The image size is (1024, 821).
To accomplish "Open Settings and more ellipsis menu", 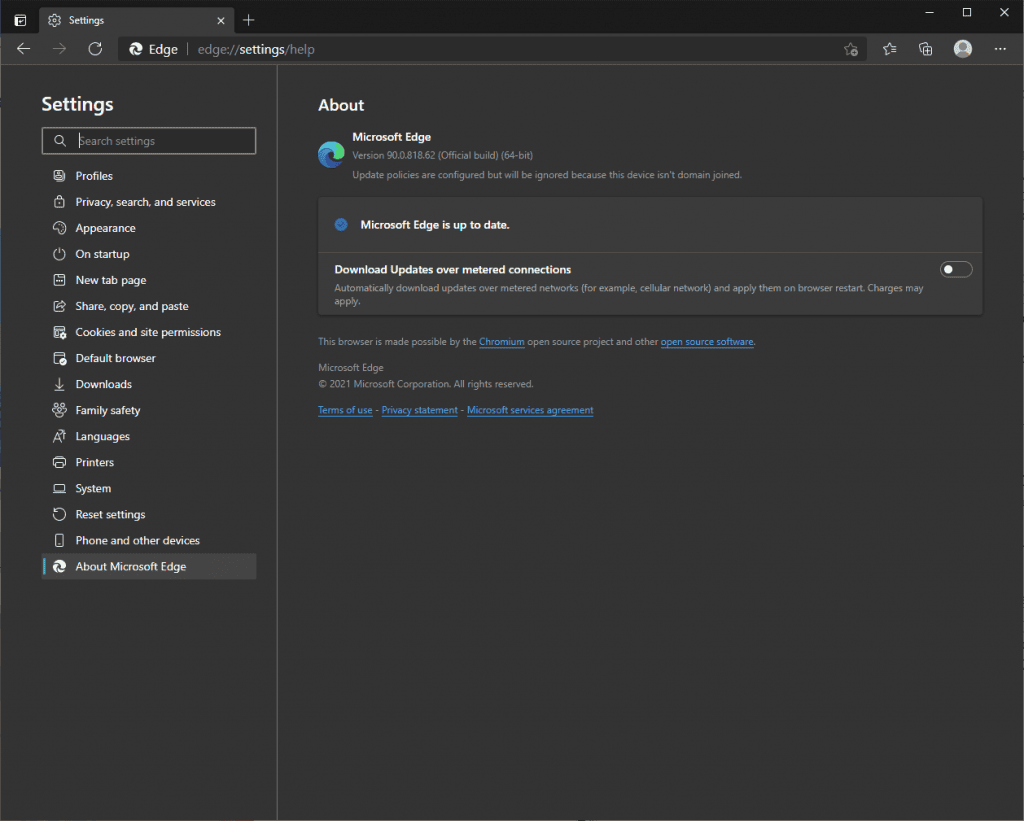I will 1000,49.
